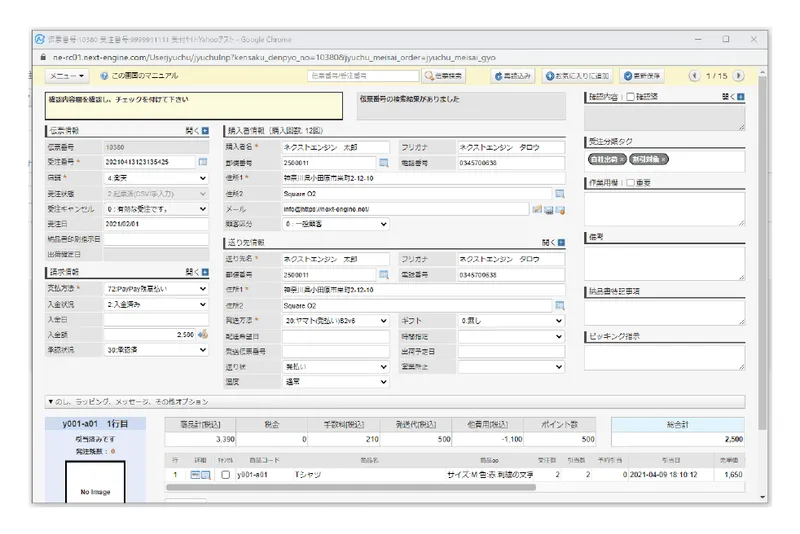Click the icon next to purchaser 住所2 field
The height and width of the screenshot is (534, 800).
[560, 194]
